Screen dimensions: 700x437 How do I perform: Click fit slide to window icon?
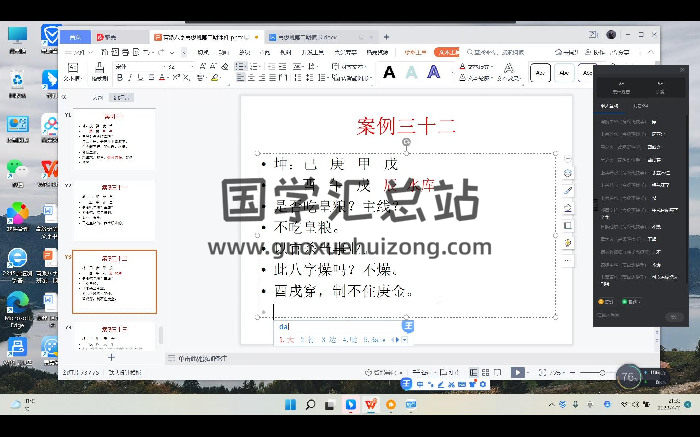click(x=542, y=372)
